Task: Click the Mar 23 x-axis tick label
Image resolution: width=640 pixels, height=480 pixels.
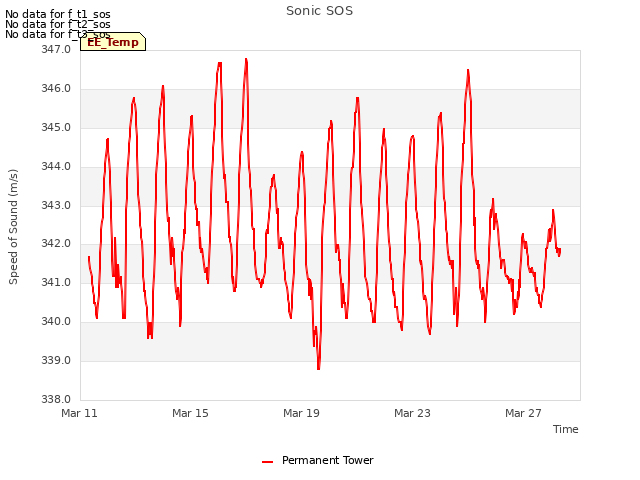Action: tap(412, 413)
